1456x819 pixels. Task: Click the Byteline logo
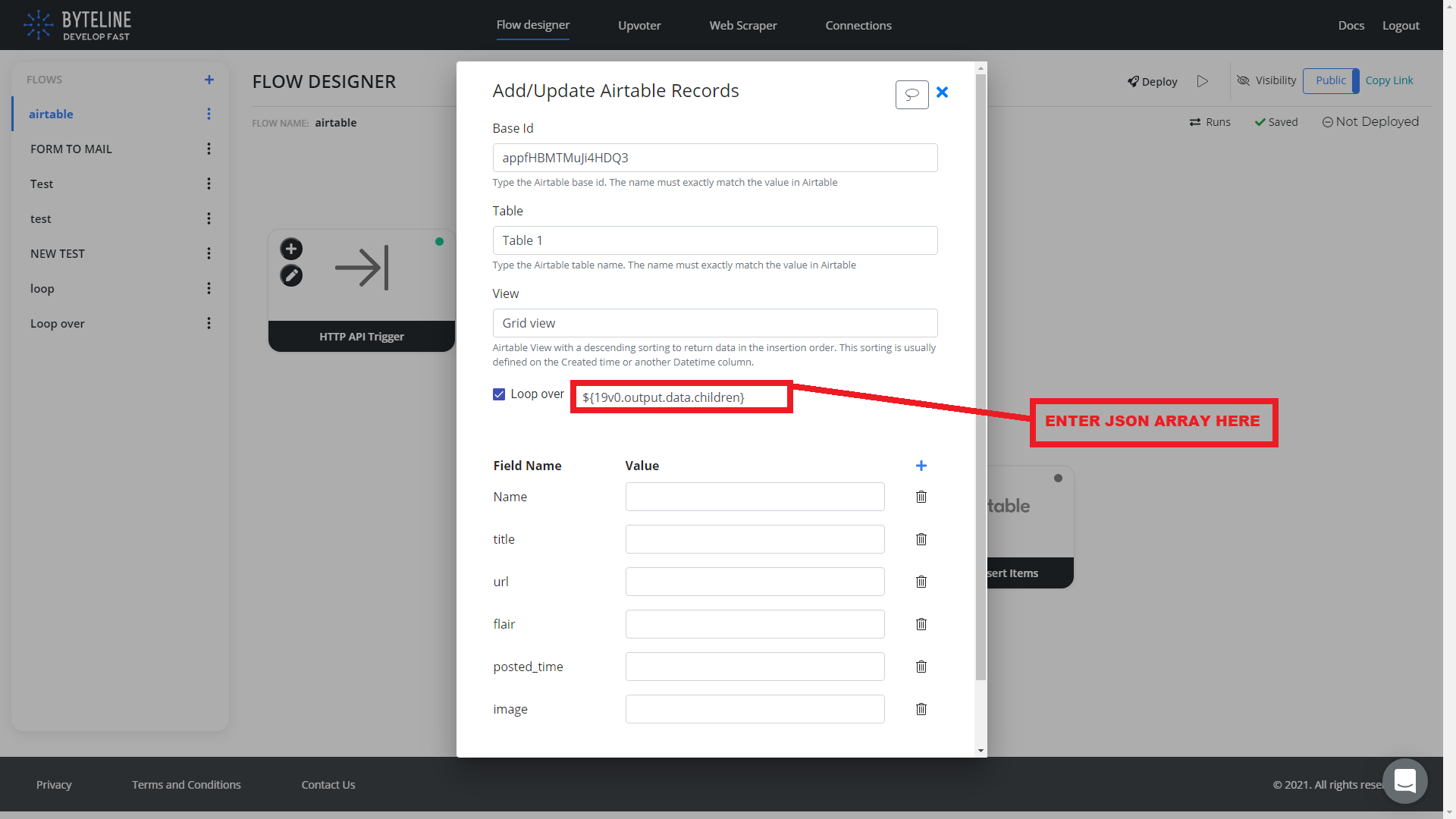coord(77,25)
